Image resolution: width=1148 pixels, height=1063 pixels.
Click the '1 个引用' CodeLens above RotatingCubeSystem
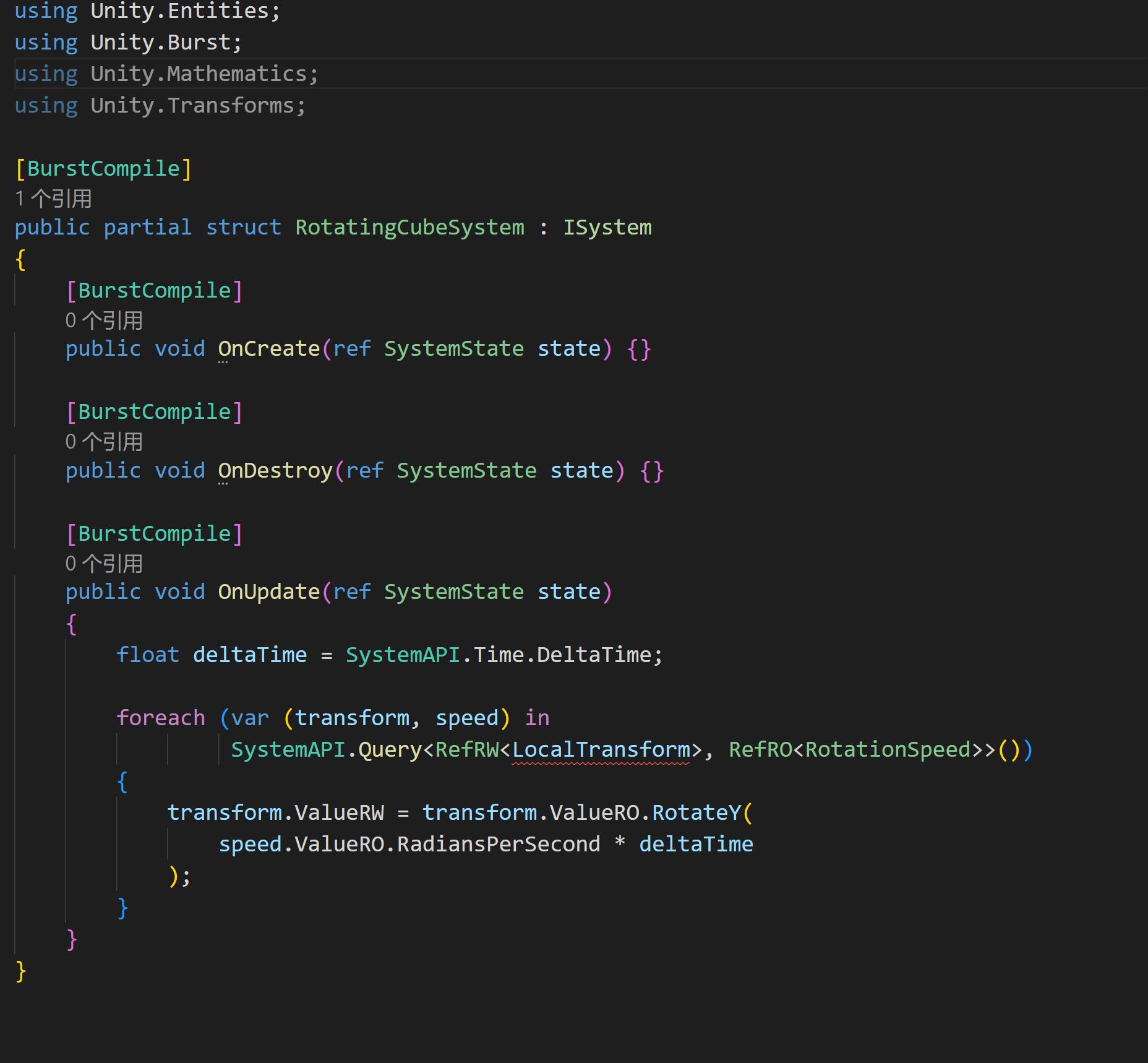[x=54, y=199]
